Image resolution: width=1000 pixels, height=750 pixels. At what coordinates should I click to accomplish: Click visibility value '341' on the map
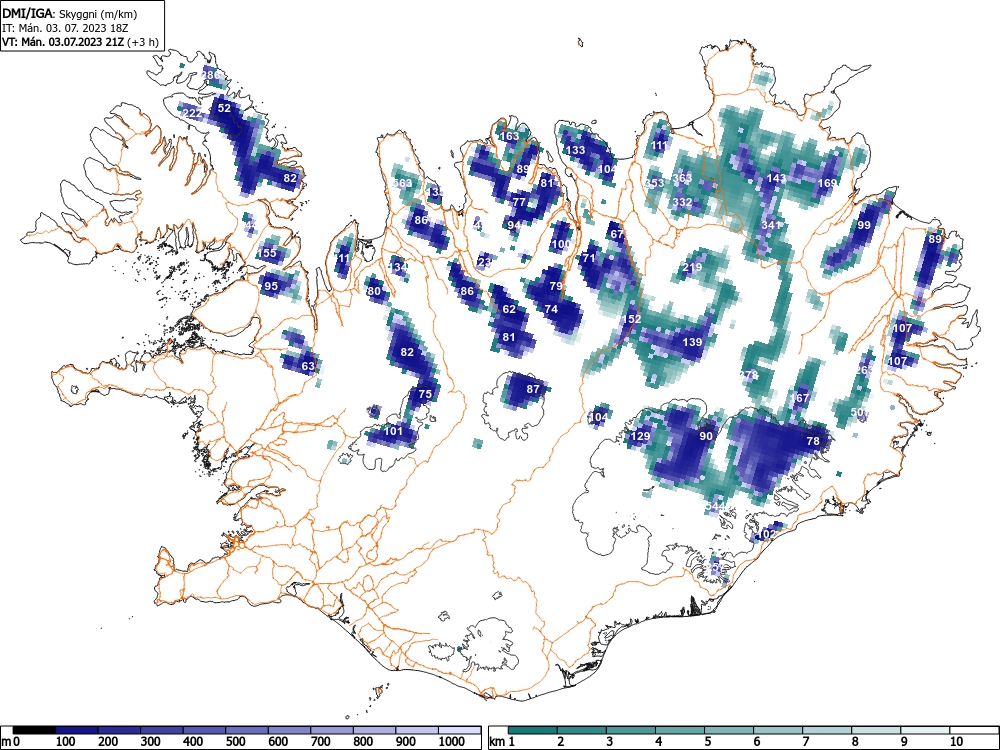(x=771, y=225)
